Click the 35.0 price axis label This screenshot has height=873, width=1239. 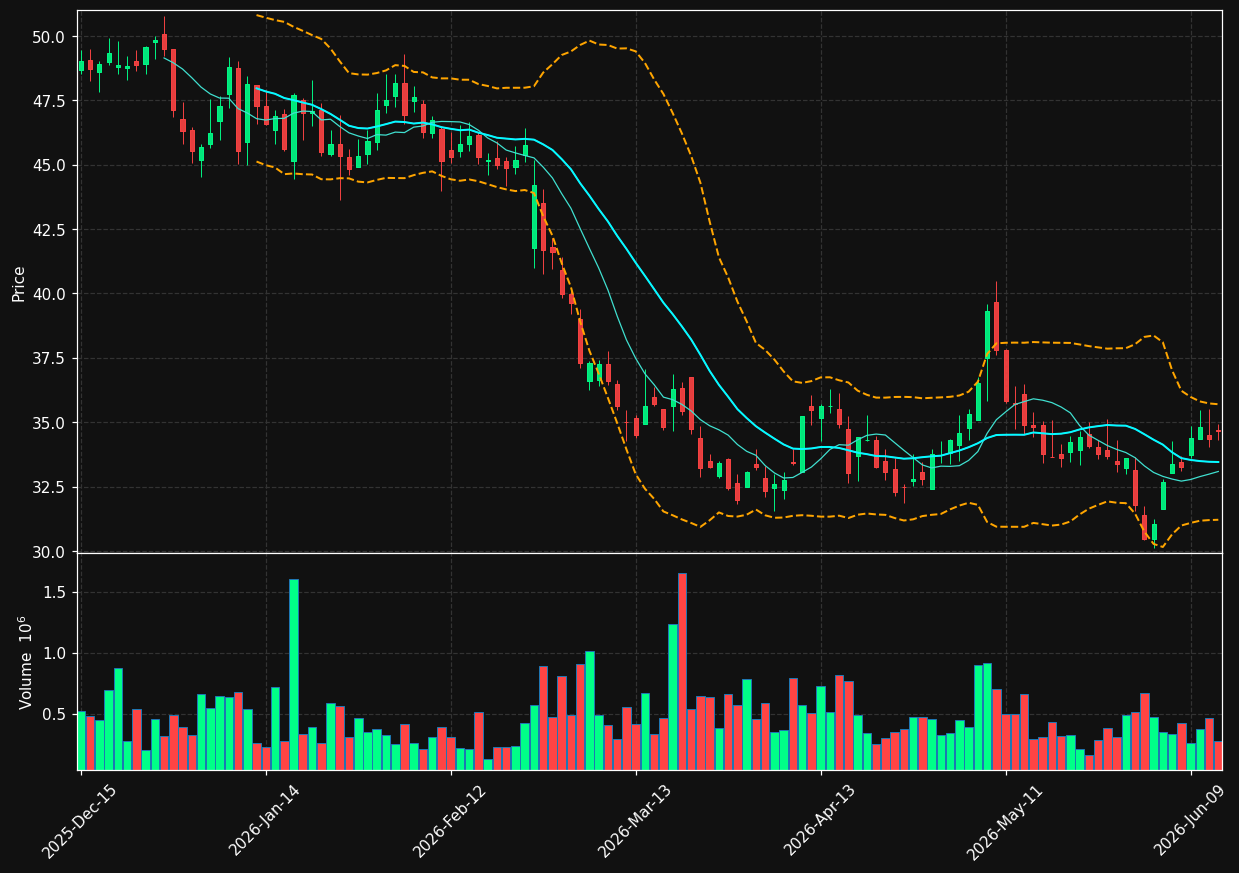coord(48,423)
